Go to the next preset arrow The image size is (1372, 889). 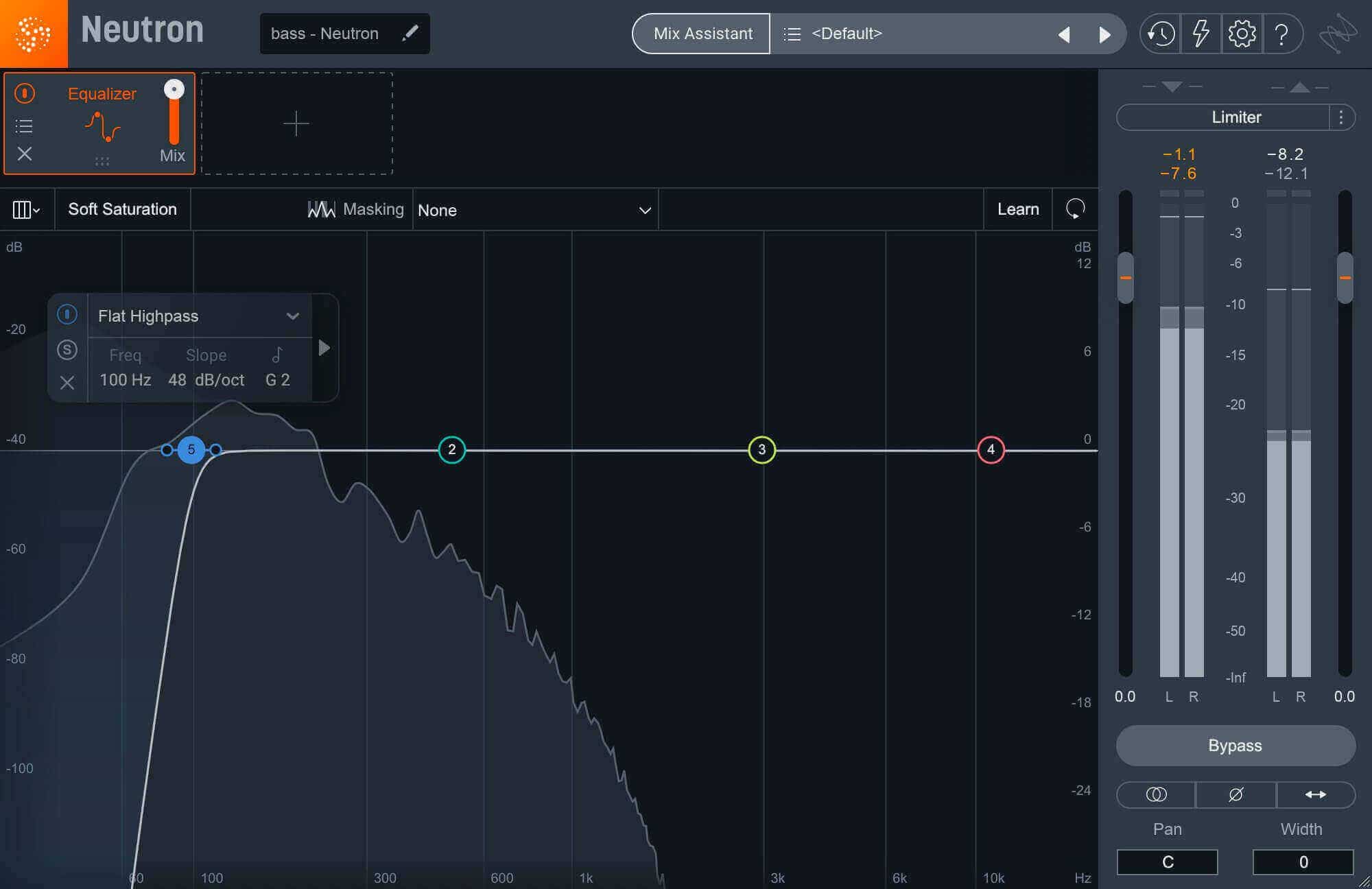click(1104, 34)
